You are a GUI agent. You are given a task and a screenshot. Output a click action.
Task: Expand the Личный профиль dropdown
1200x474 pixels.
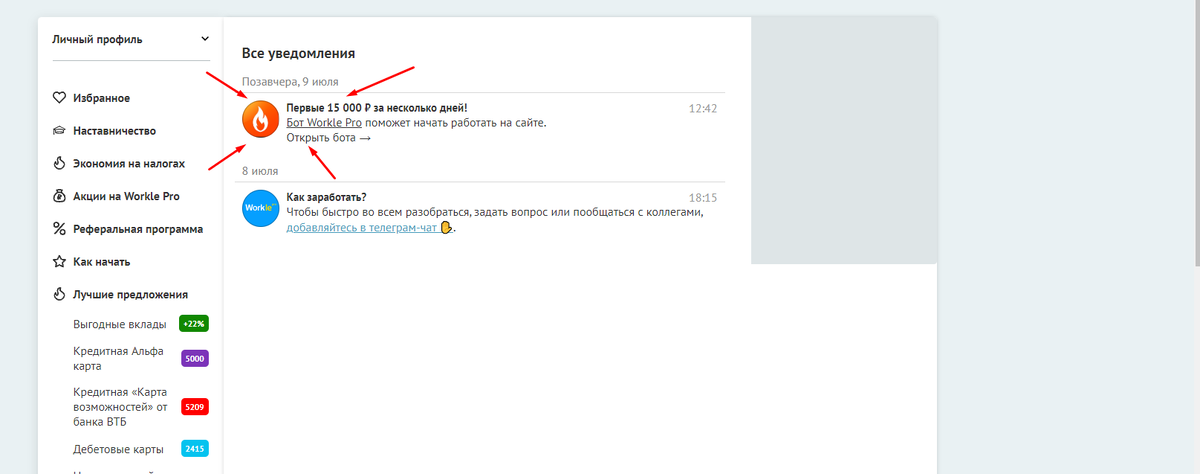(x=131, y=40)
